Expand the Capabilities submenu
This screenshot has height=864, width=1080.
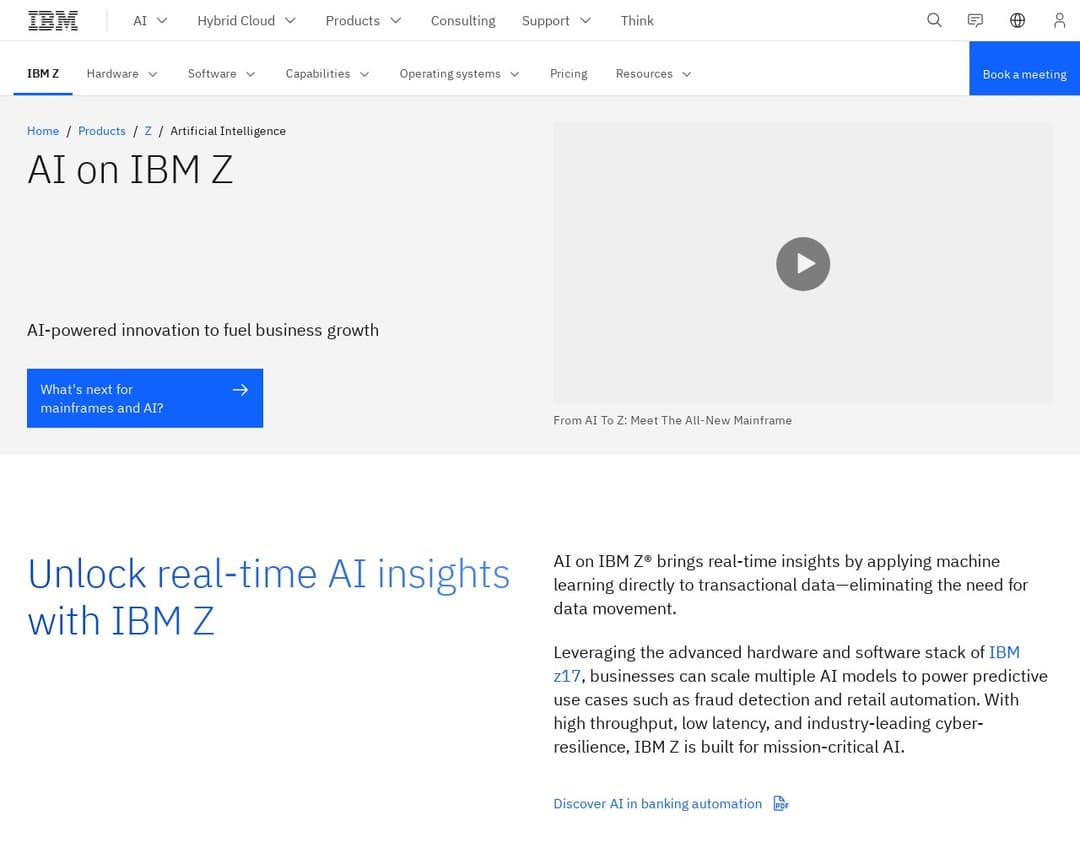click(x=327, y=74)
